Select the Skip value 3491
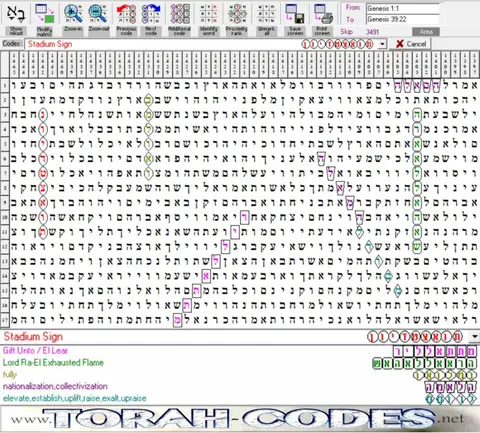This screenshot has width=480, height=433. 372,32
